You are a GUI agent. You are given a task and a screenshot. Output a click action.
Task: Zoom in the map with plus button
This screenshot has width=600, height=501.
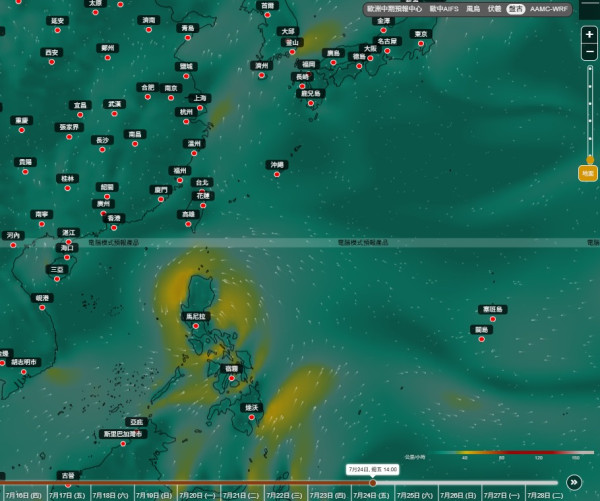pyautogui.click(x=589, y=35)
